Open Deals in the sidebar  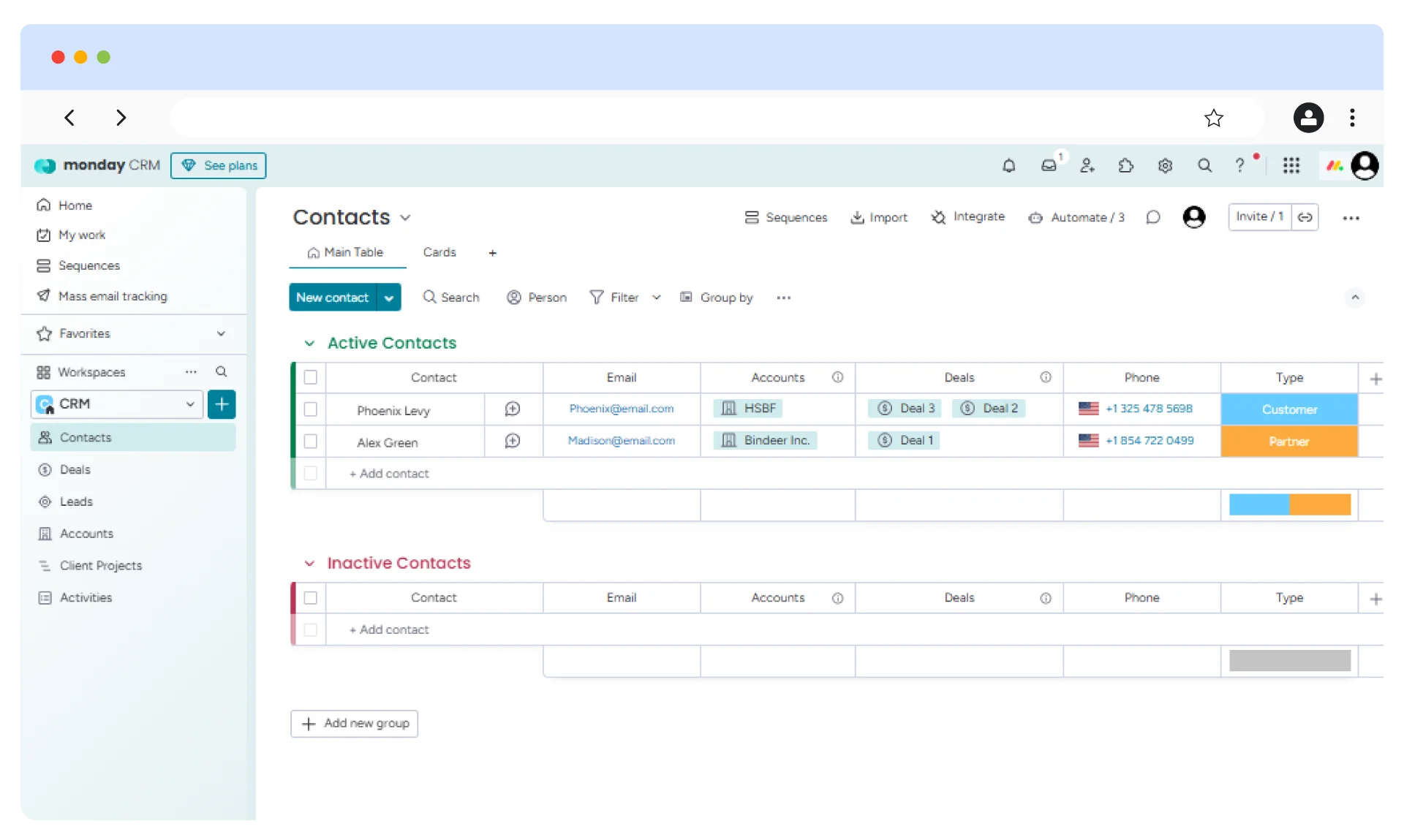tap(75, 470)
